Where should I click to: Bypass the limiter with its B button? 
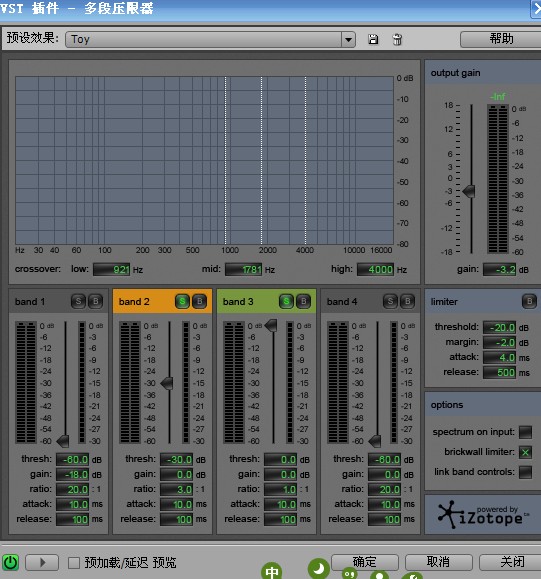pyautogui.click(x=529, y=302)
